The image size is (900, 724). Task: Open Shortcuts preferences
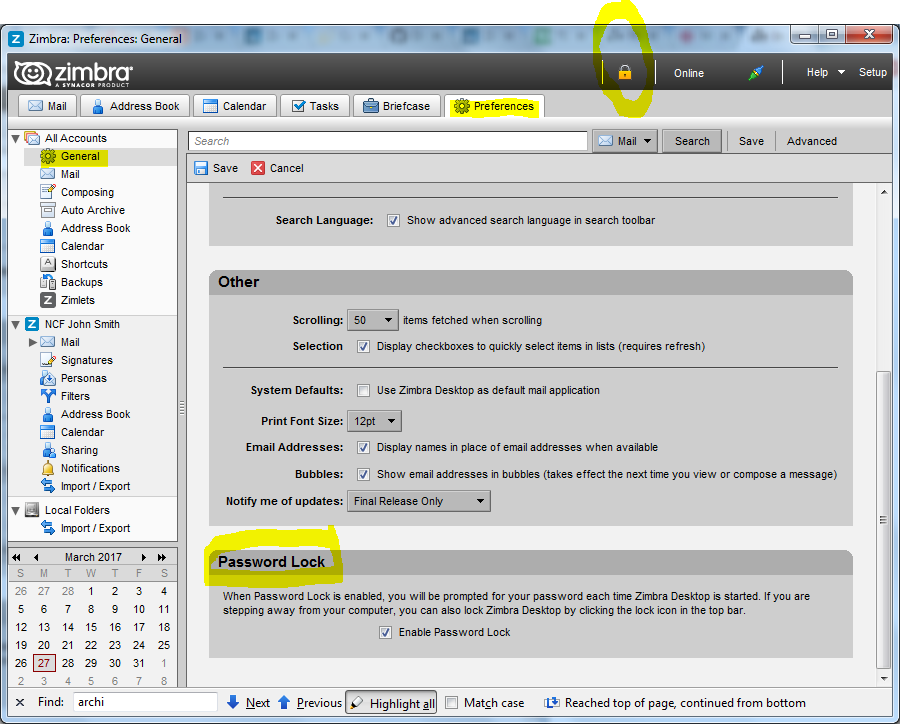[x=84, y=264]
